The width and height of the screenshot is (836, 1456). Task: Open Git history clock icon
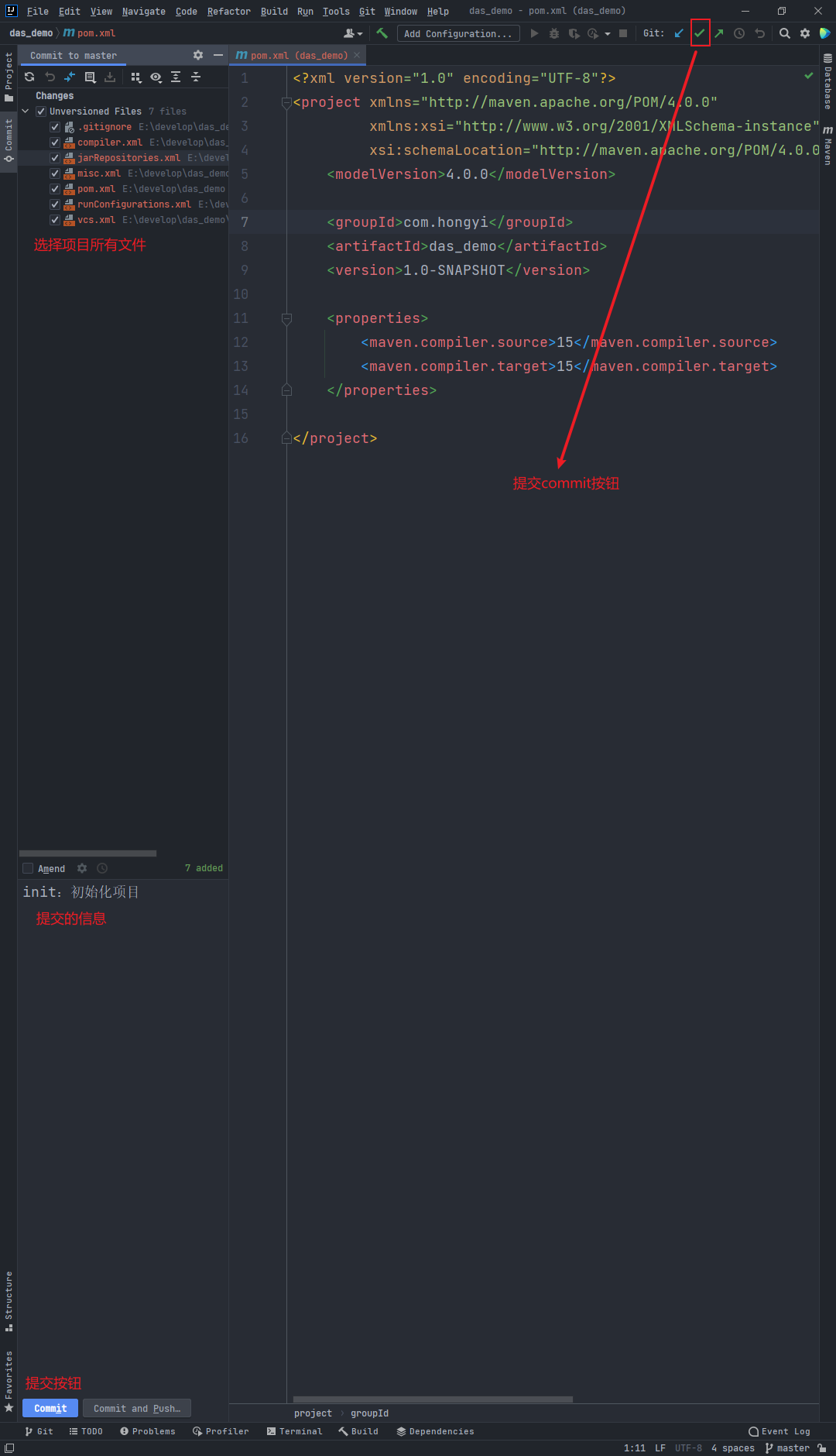pos(739,33)
